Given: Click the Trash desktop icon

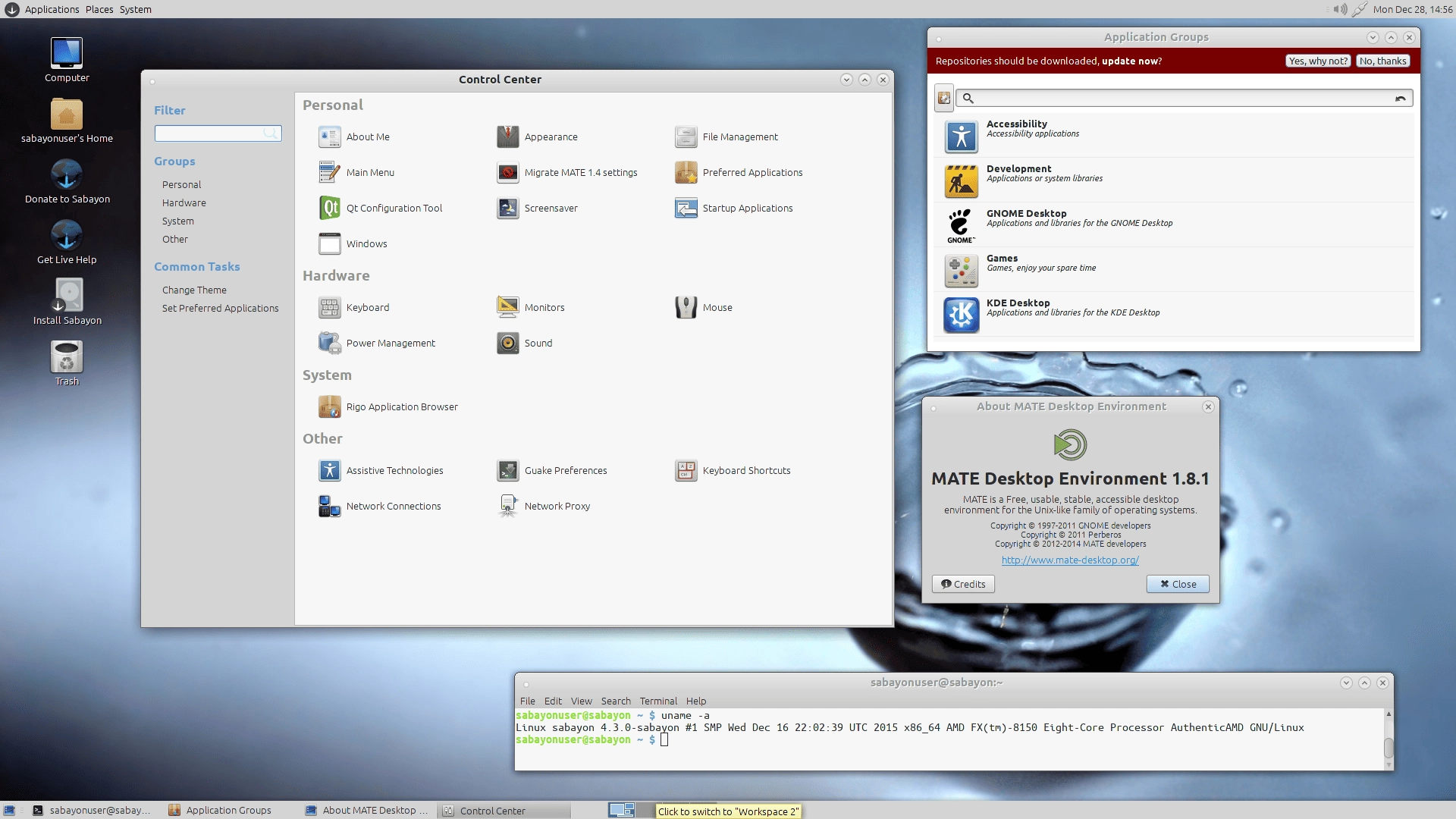Looking at the screenshot, I should [x=67, y=363].
